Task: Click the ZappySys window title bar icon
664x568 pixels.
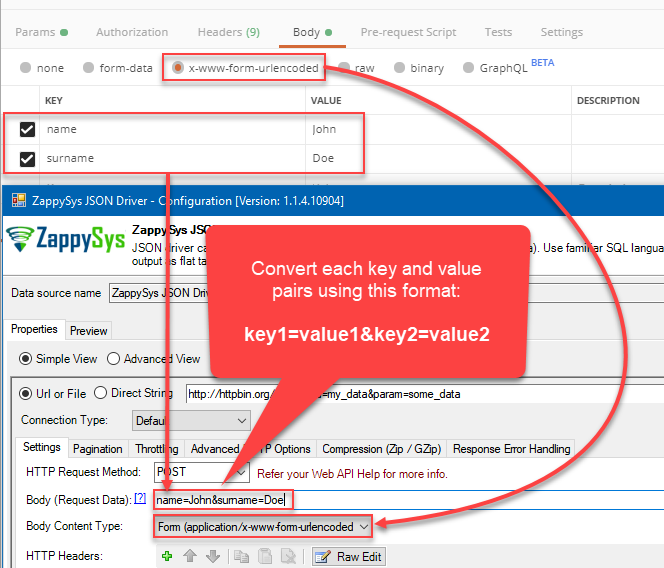Action: tap(18, 200)
